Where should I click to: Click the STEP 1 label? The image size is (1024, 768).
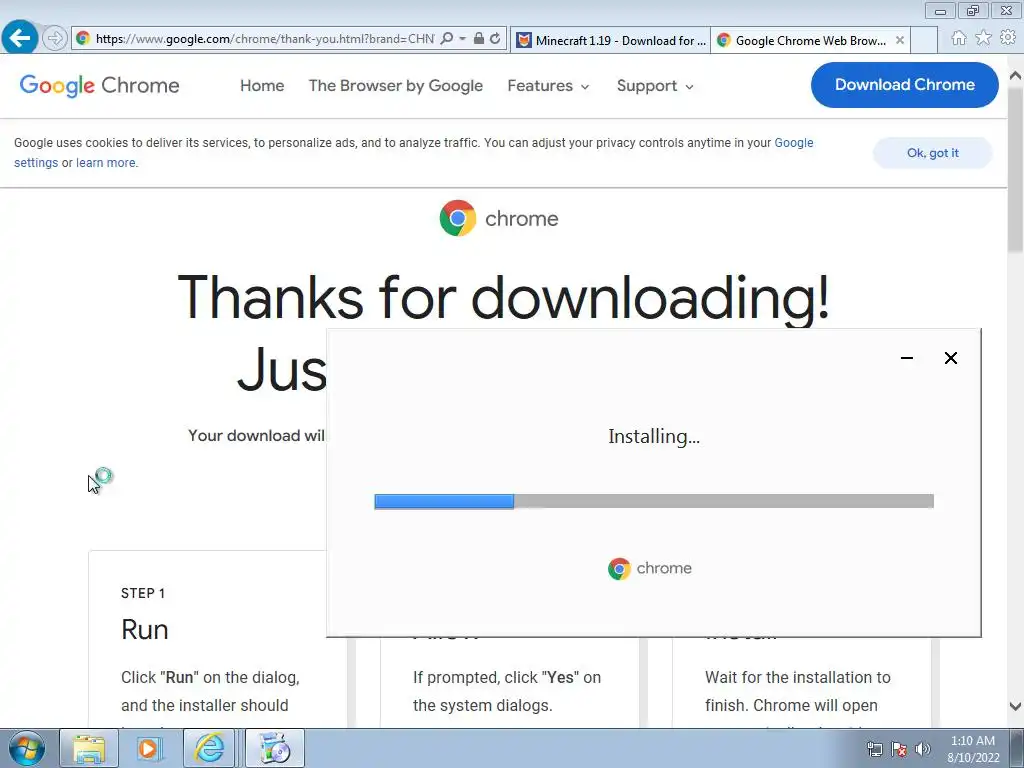point(143,593)
